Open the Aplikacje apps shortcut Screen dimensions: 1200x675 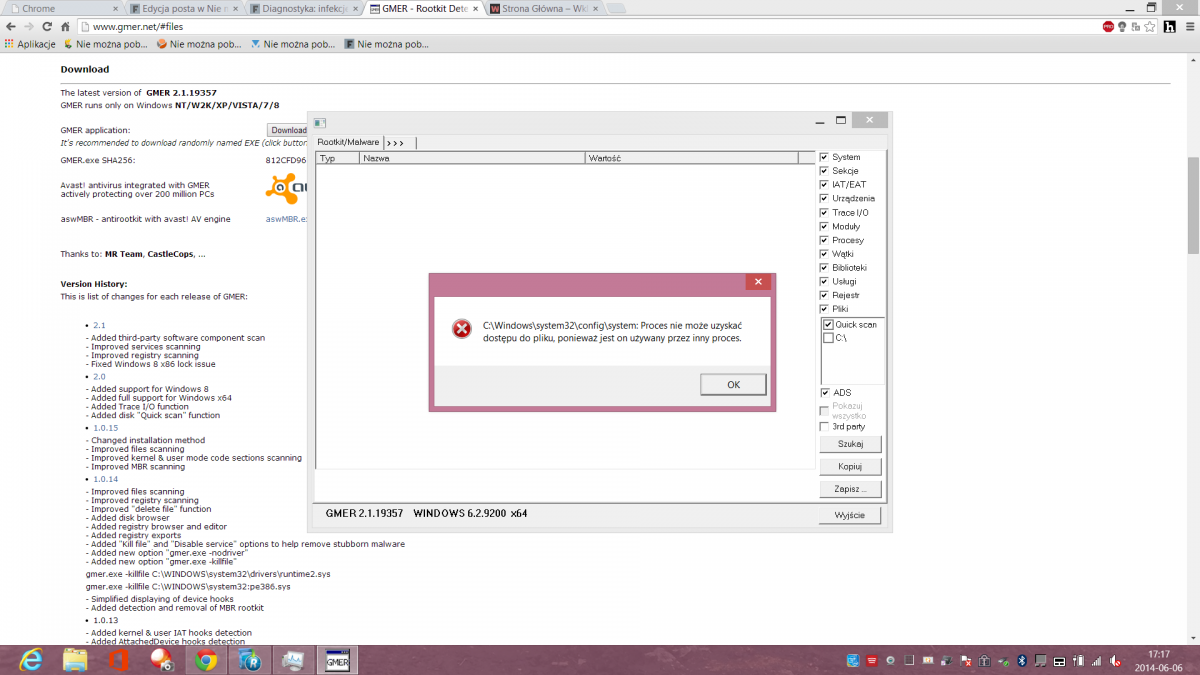(x=30, y=44)
